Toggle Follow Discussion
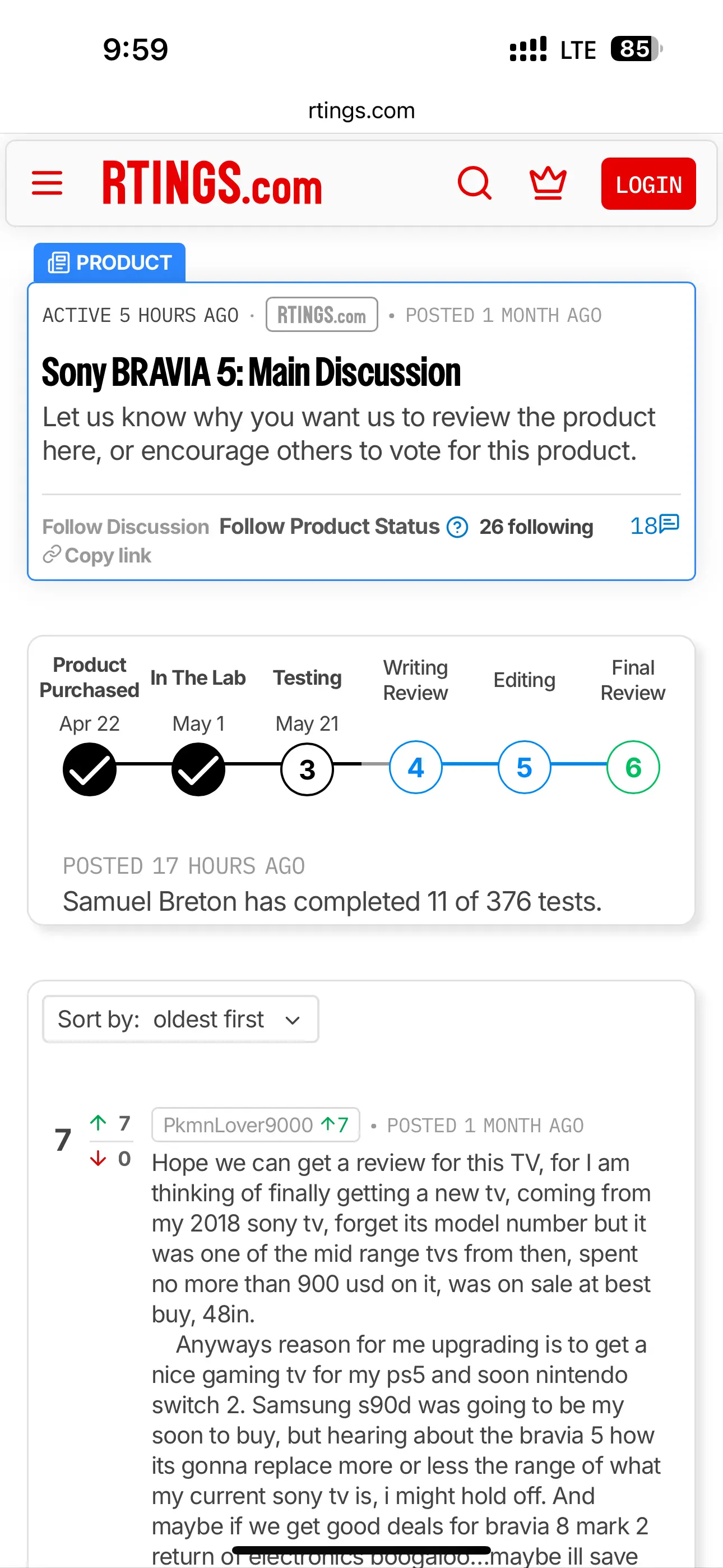Viewport: 723px width, 1568px height. (126, 527)
